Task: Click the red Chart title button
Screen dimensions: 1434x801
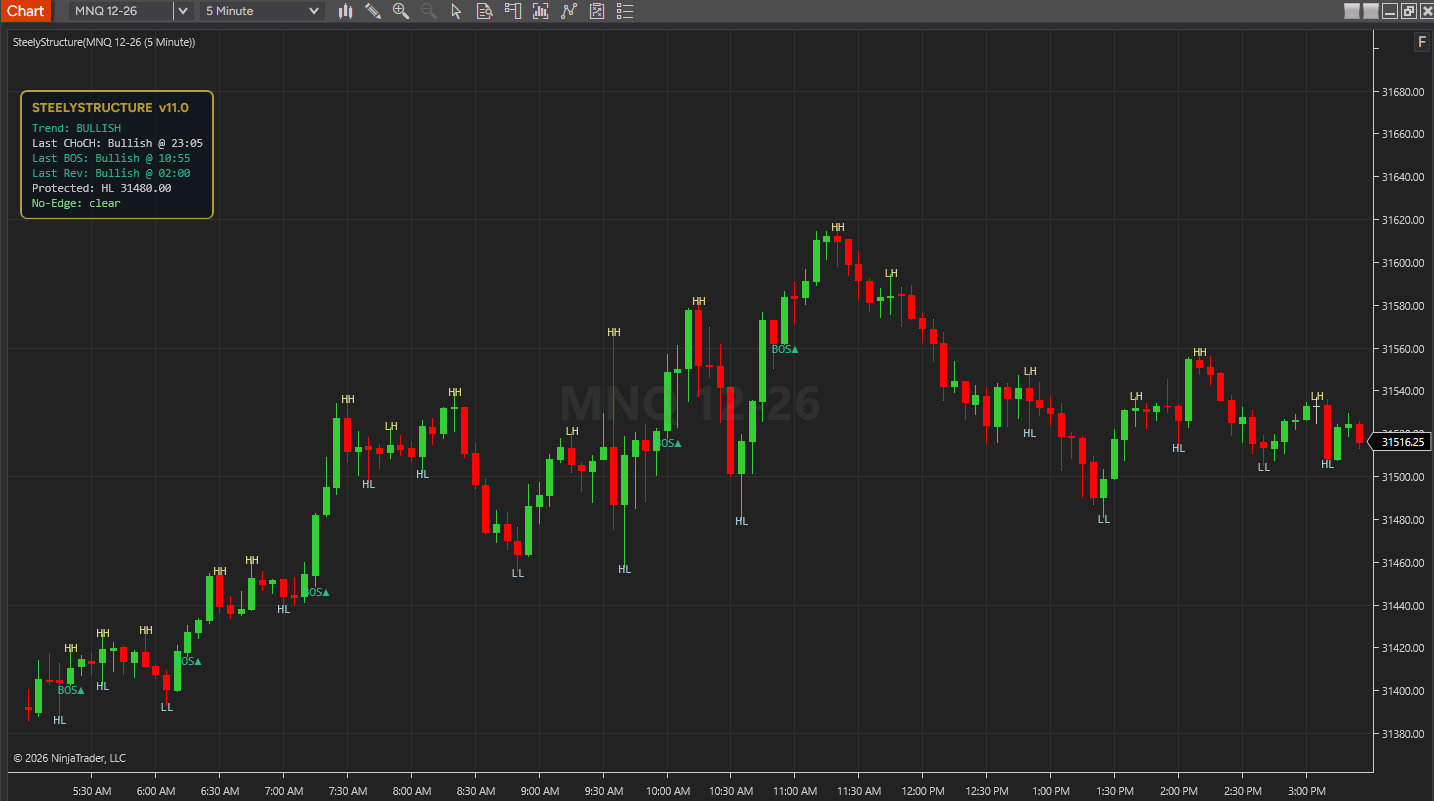Action: [x=25, y=11]
